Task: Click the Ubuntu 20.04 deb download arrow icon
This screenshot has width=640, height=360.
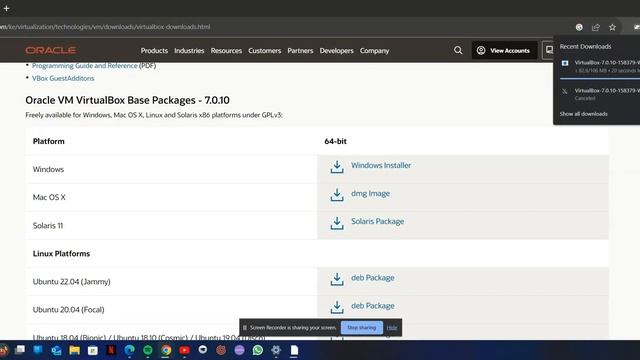Action: [x=337, y=307]
